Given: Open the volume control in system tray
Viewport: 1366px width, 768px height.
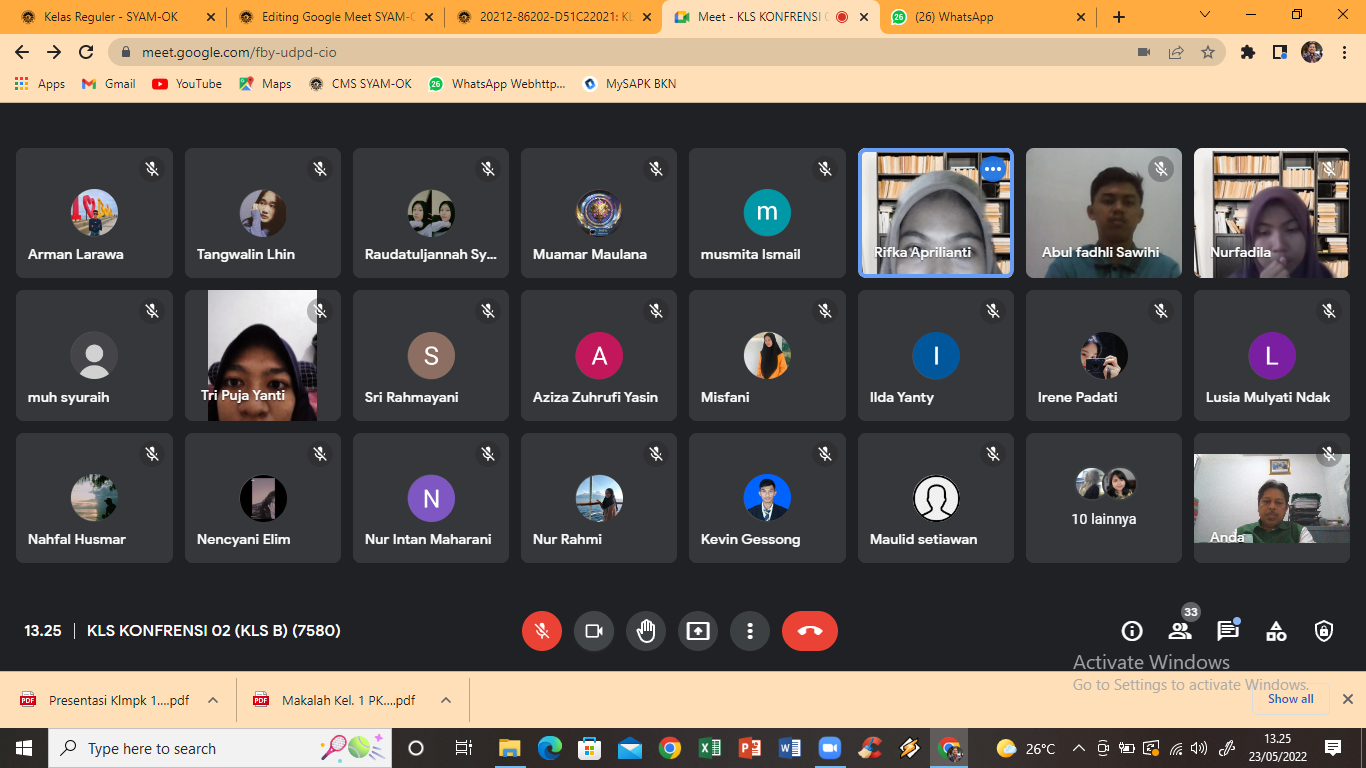Looking at the screenshot, I should pyautogui.click(x=1199, y=748).
